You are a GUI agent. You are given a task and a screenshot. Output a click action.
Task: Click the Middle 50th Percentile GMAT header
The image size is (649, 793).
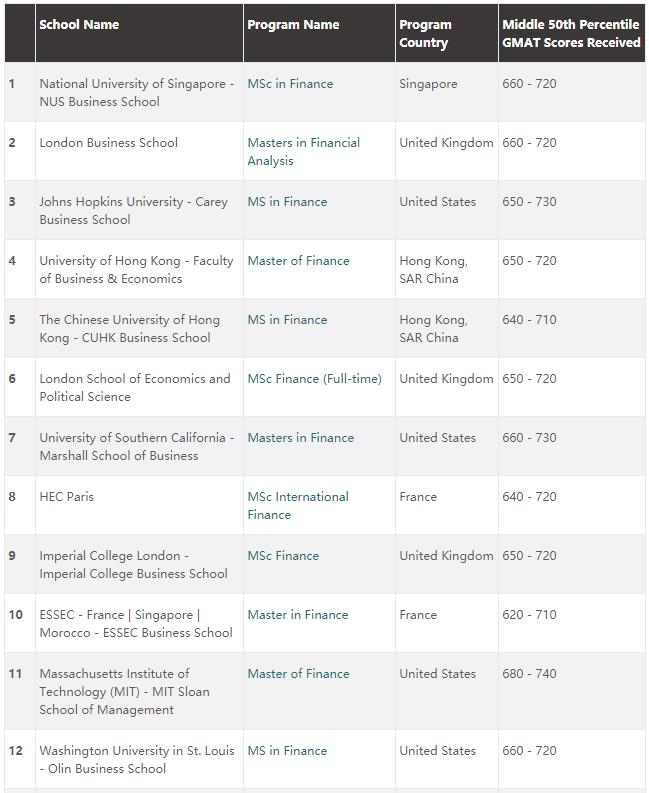click(571, 34)
